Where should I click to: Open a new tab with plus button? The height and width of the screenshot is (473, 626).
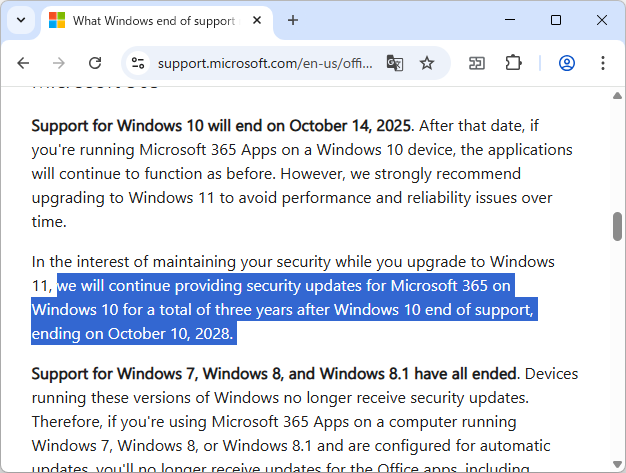[293, 20]
